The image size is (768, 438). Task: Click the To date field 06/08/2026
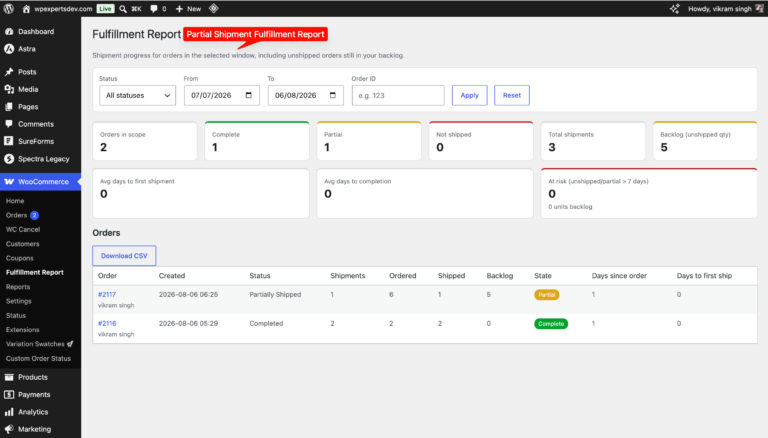[306, 95]
